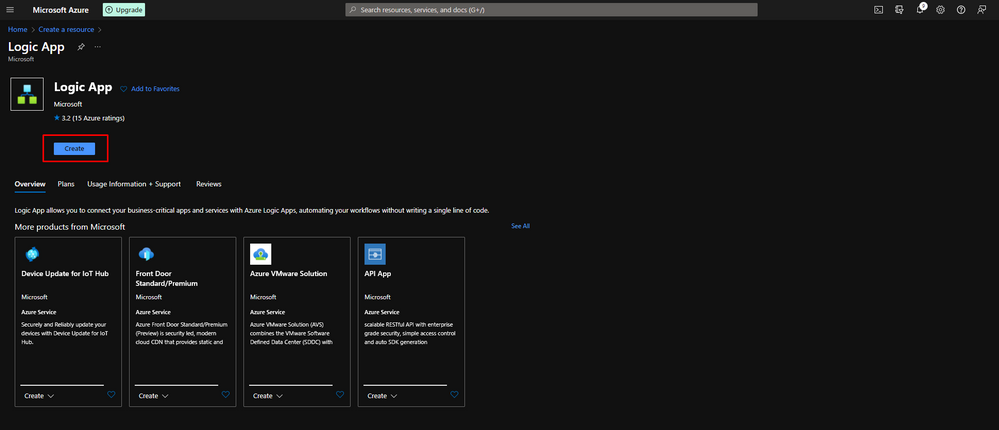This screenshot has width=999, height=430.
Task: Open the Feedback icon in top bar
Action: [982, 10]
